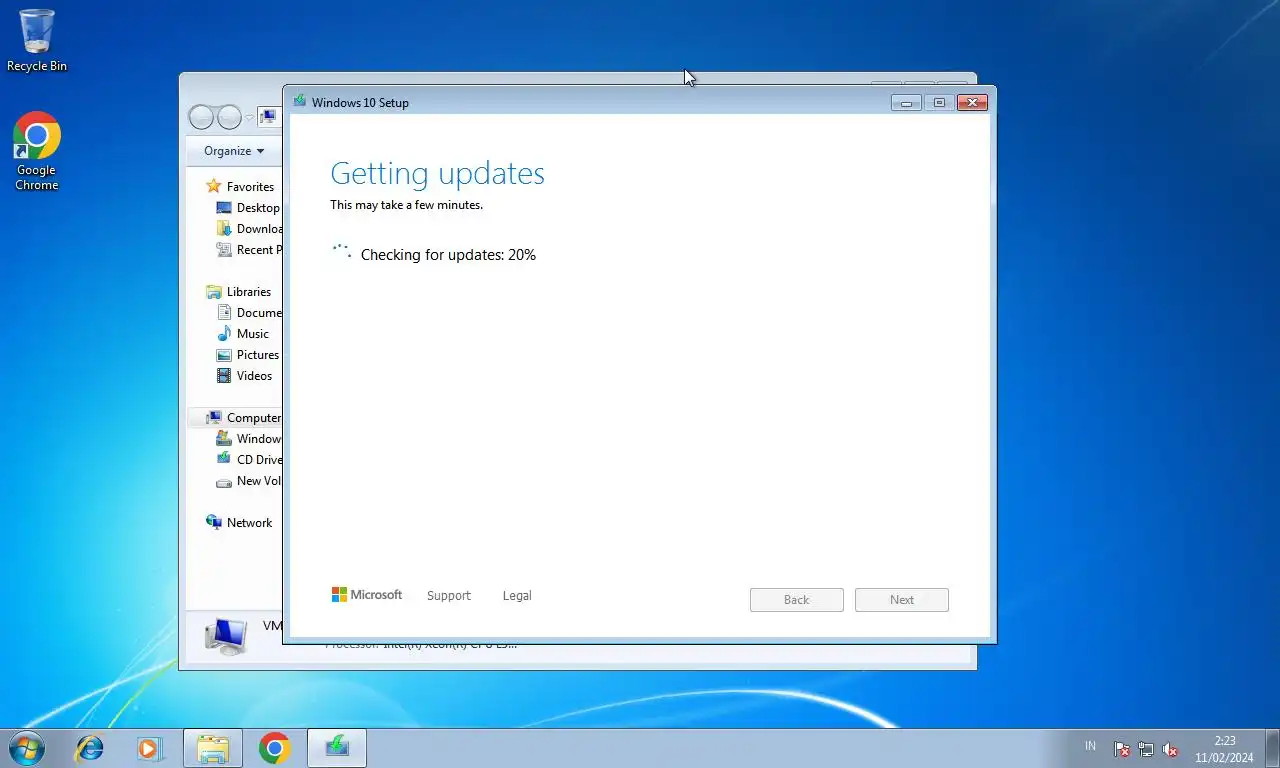Open the Organize dropdown in Explorer
This screenshot has width=1280, height=768.
[234, 151]
